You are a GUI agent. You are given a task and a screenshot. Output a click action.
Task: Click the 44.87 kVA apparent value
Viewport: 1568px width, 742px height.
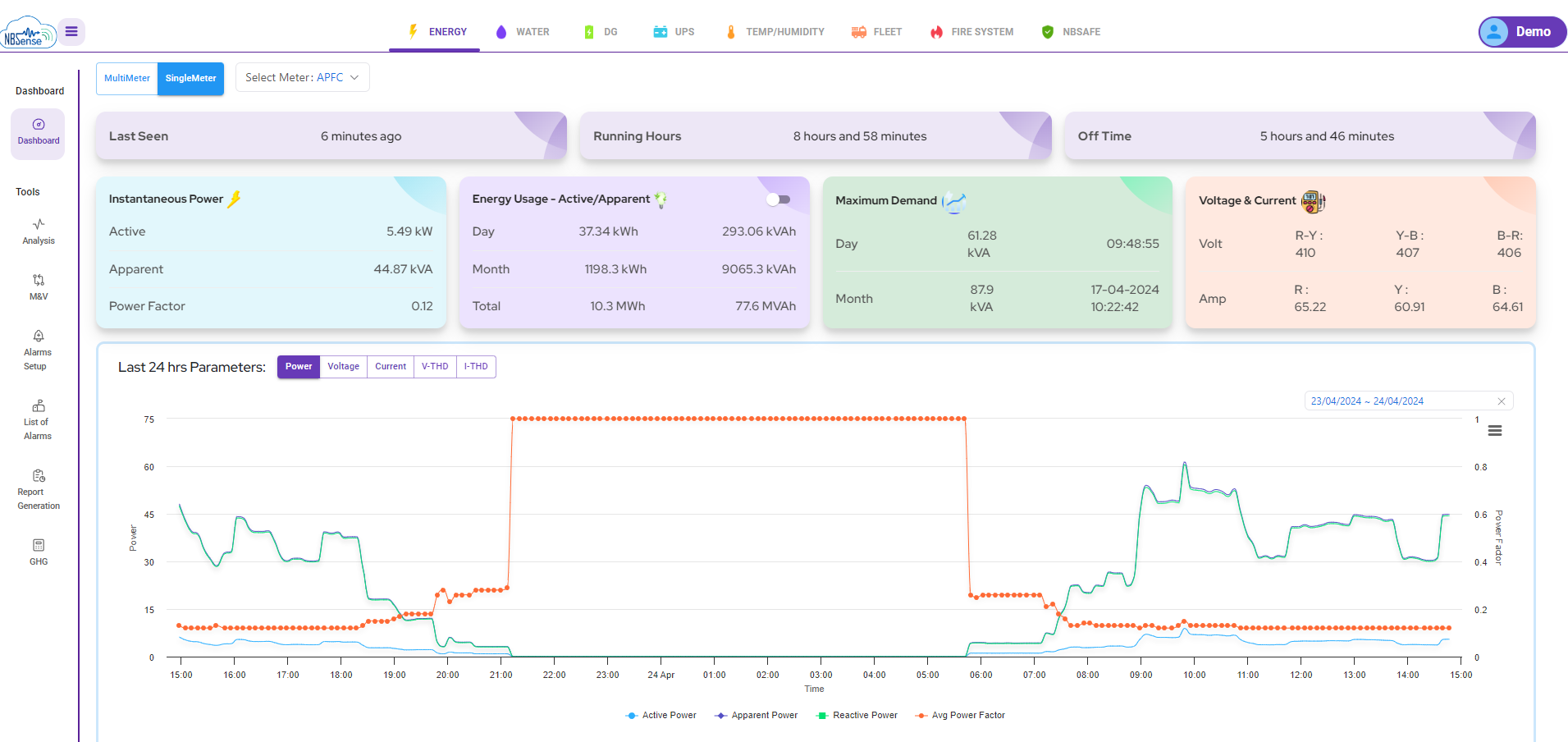click(x=403, y=269)
